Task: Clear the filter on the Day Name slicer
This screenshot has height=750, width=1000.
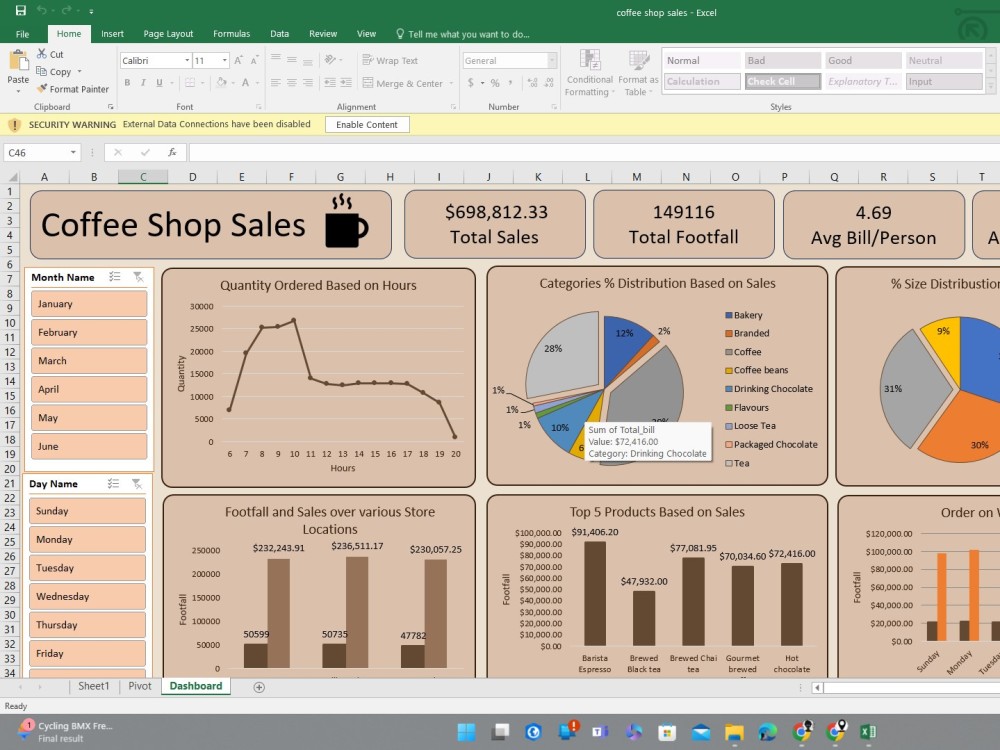Action: click(137, 482)
